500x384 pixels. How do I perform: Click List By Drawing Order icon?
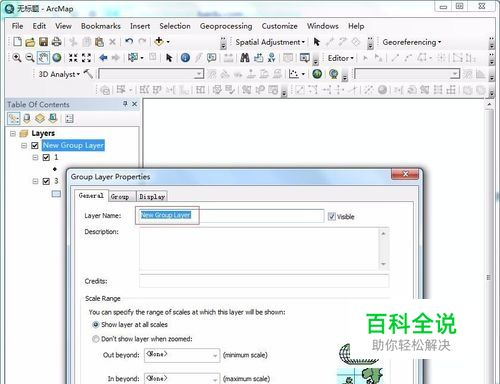pyautogui.click(x=14, y=118)
